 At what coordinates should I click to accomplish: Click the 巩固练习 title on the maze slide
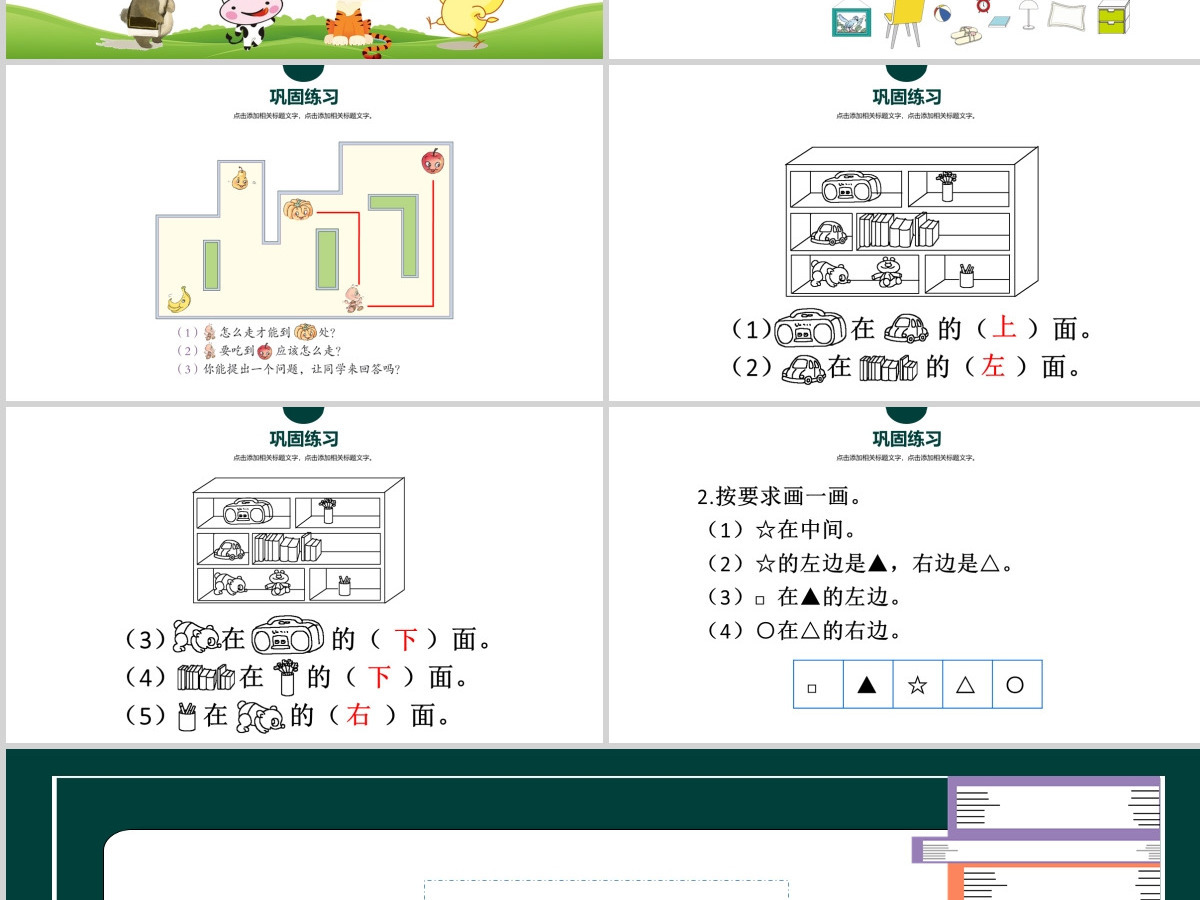(x=304, y=97)
